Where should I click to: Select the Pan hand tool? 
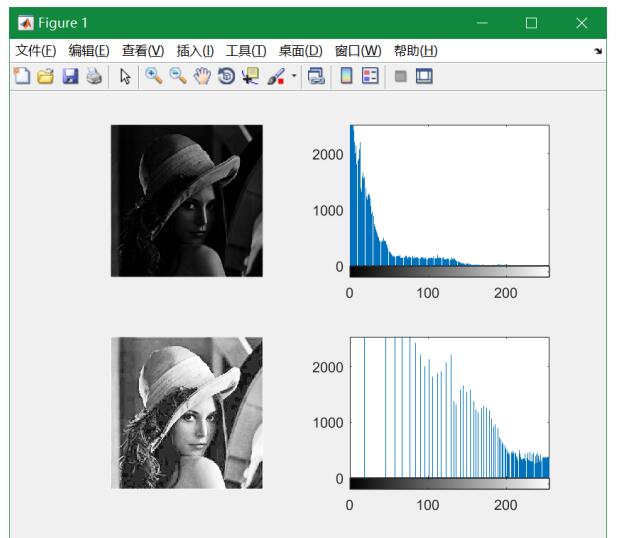point(202,76)
